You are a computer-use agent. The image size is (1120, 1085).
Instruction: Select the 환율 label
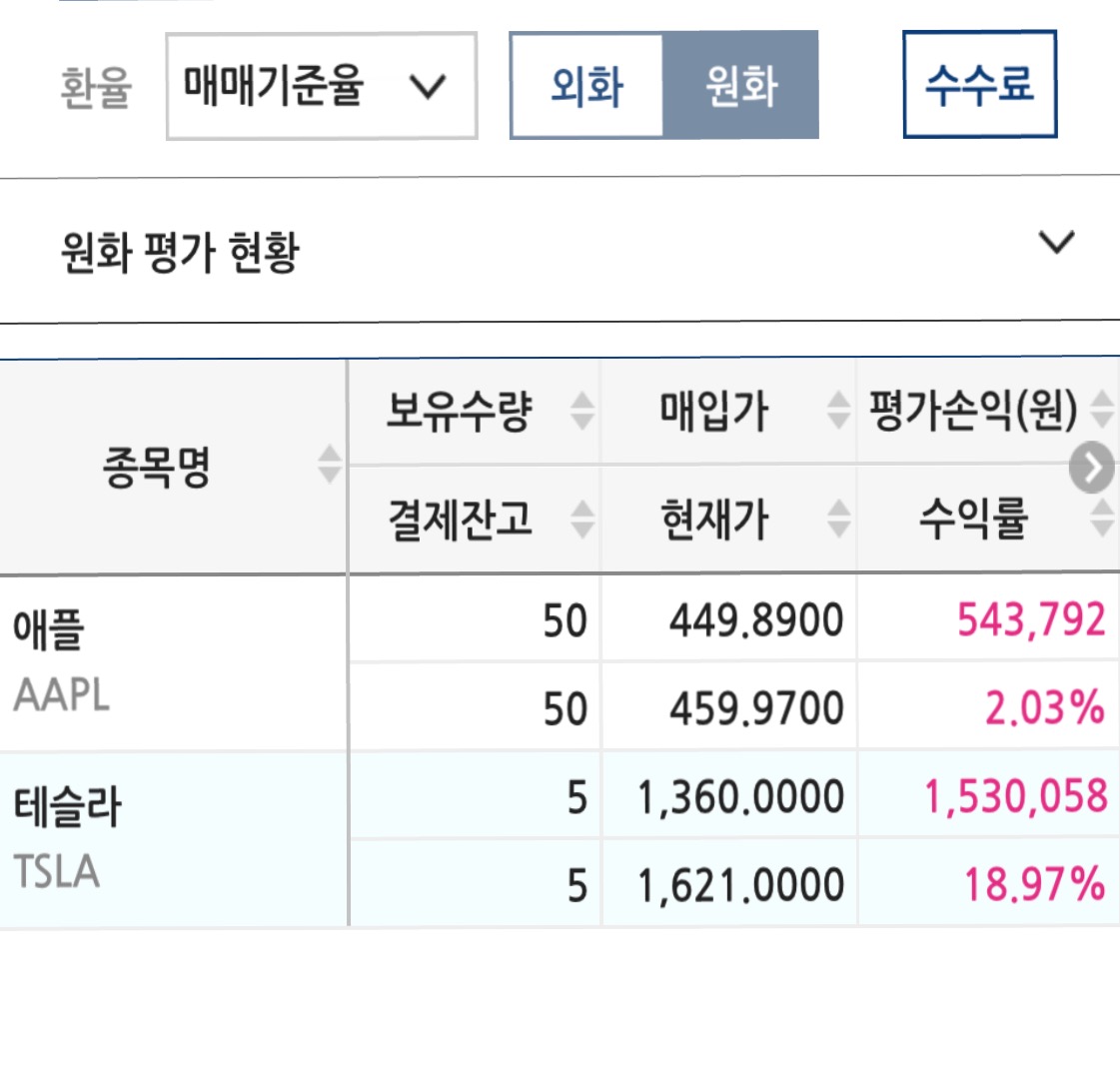point(96,88)
